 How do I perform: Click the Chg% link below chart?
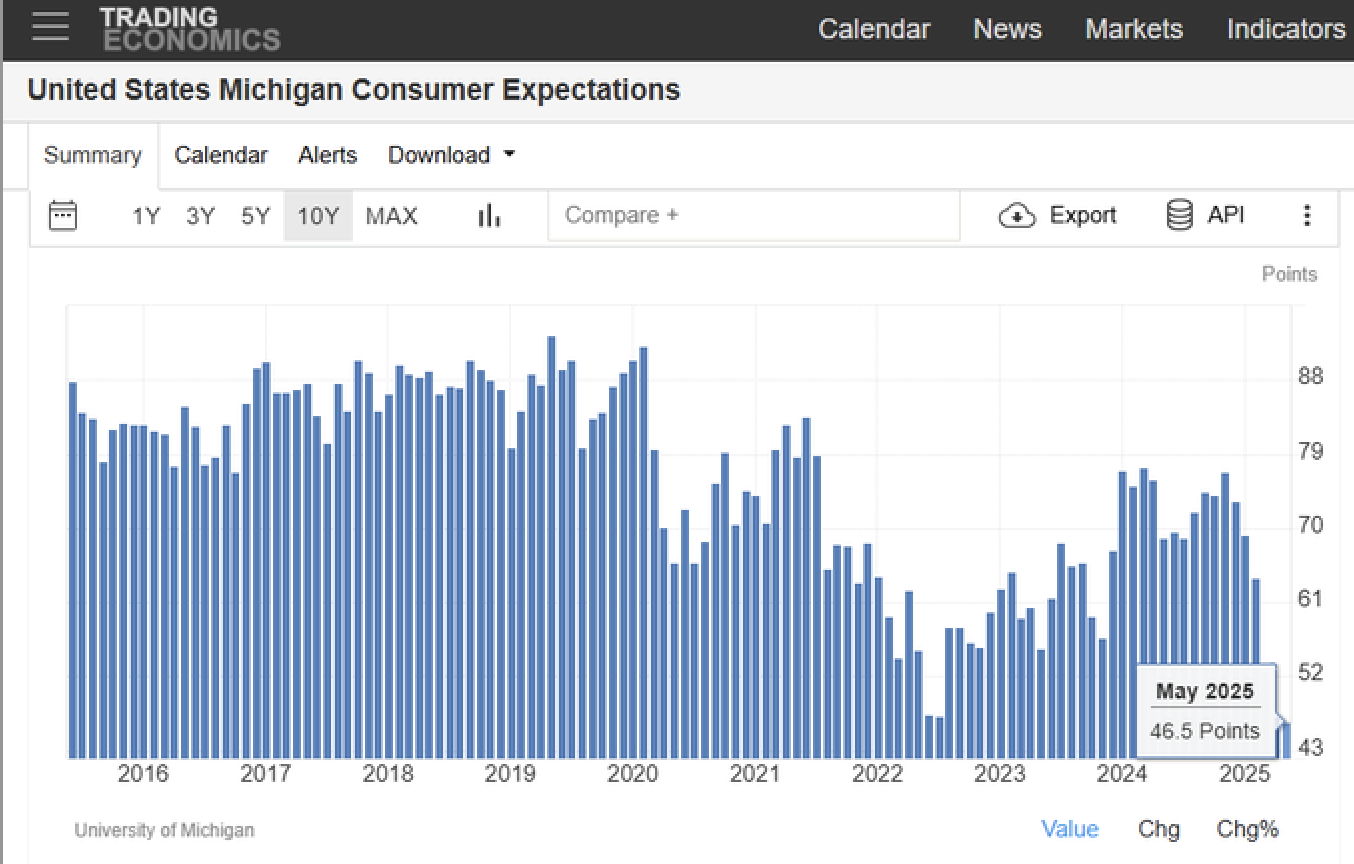click(1247, 829)
